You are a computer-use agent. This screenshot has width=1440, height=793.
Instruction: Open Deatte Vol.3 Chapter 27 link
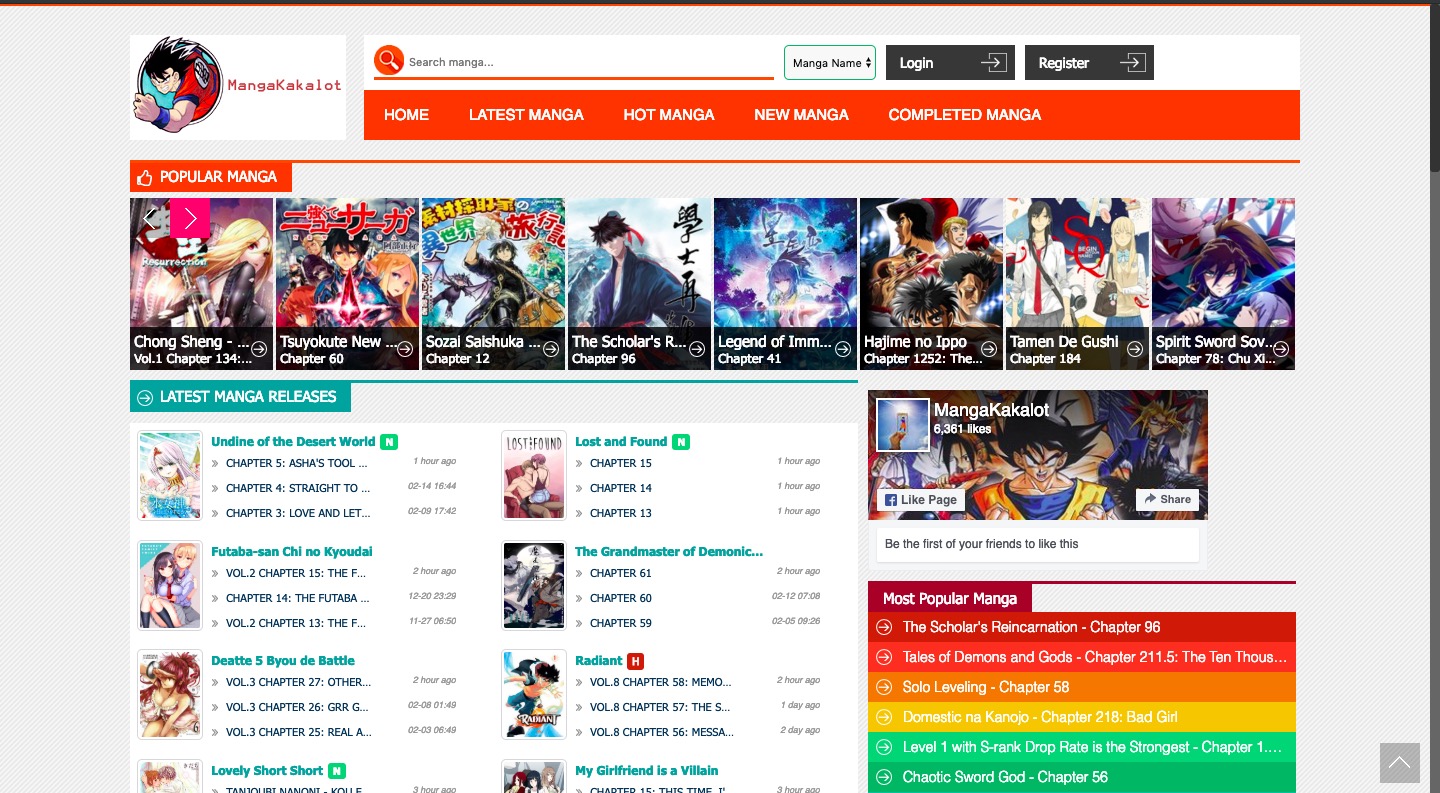tap(299, 683)
